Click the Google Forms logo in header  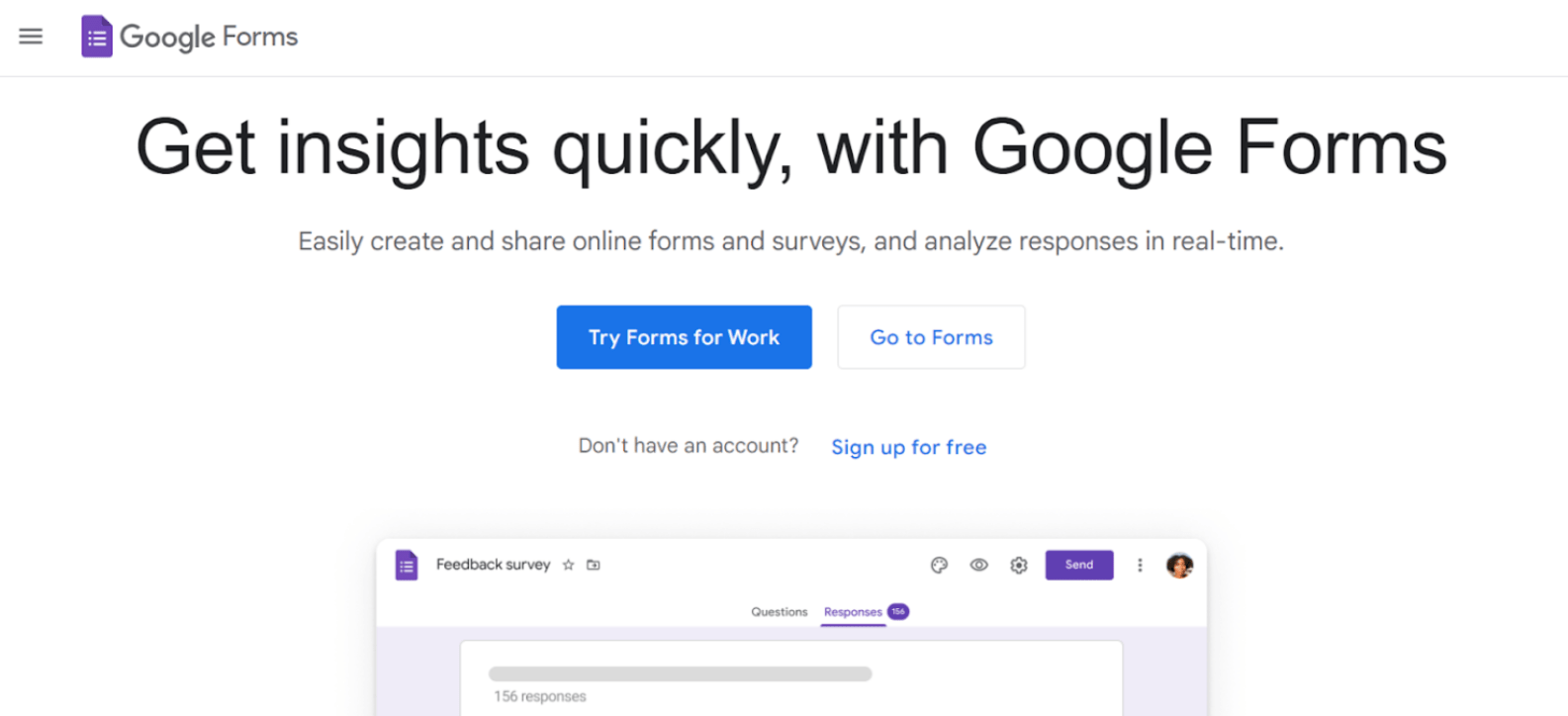pos(190,37)
